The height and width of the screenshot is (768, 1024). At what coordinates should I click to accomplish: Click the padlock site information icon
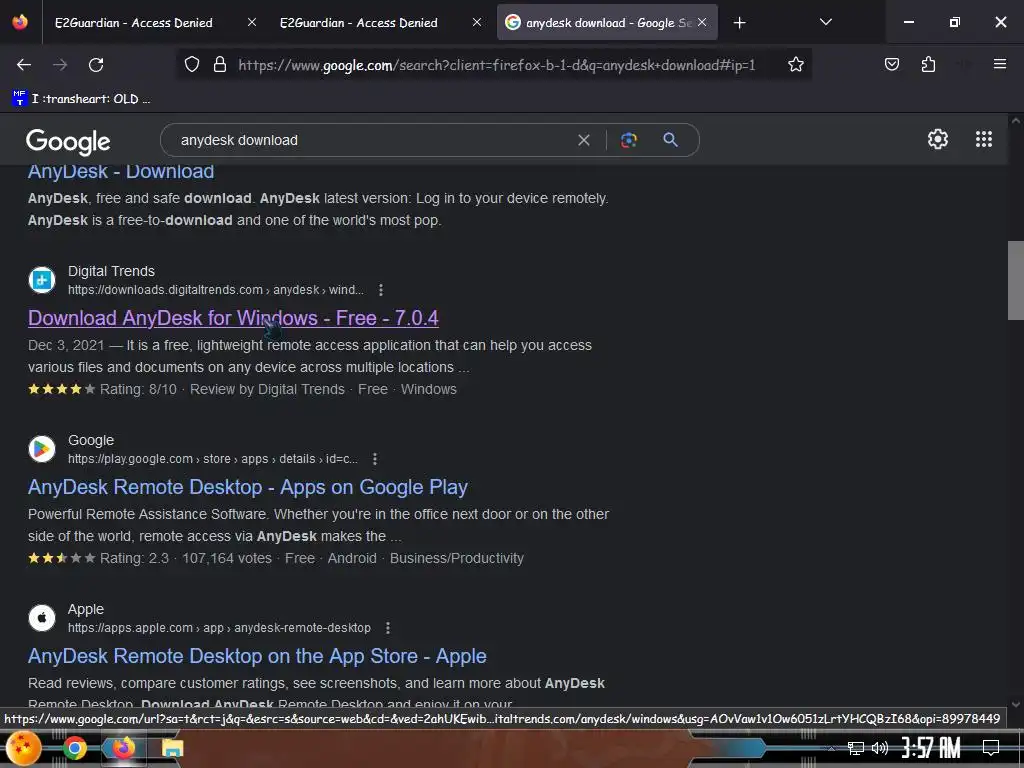point(220,65)
